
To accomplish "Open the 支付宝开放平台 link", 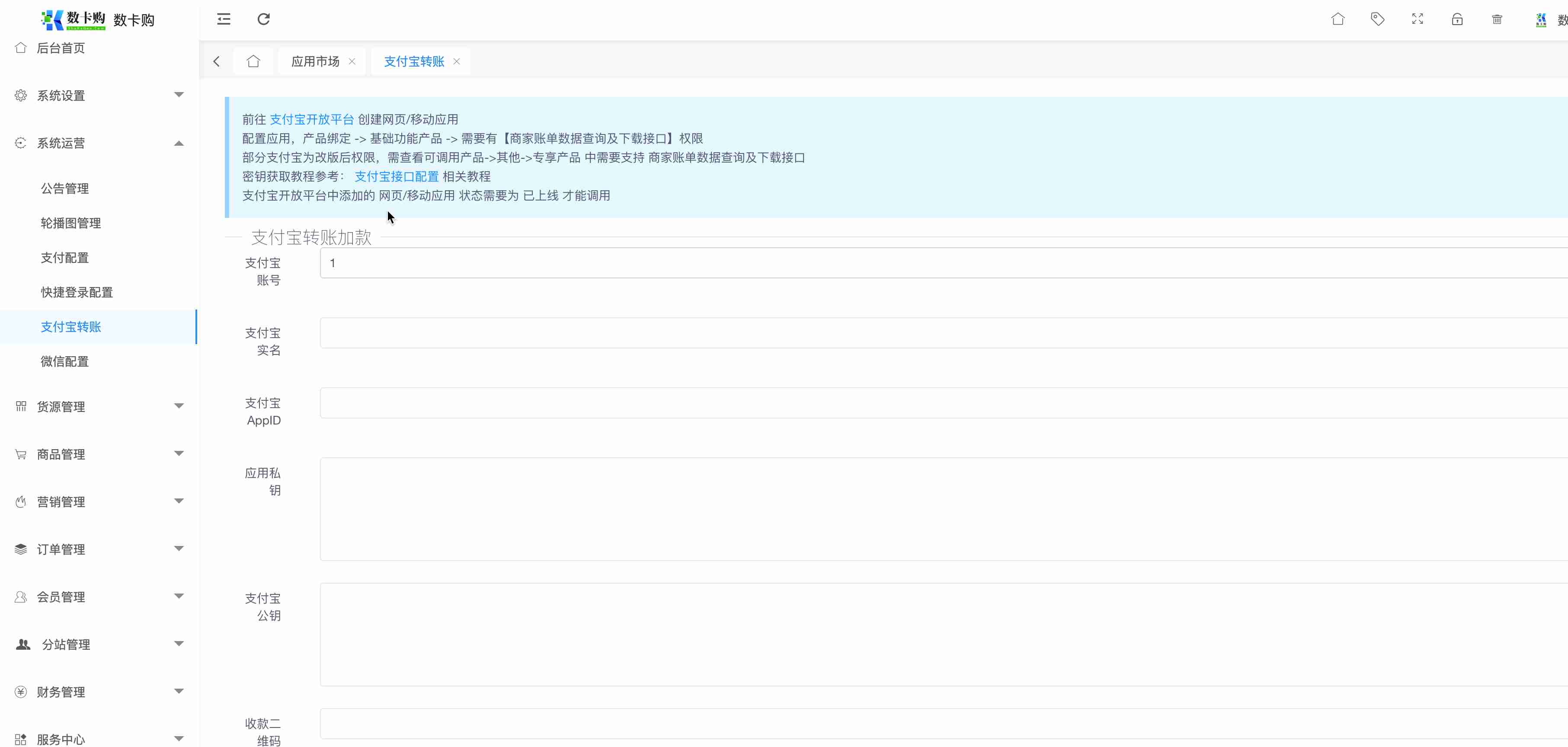I will point(311,119).
